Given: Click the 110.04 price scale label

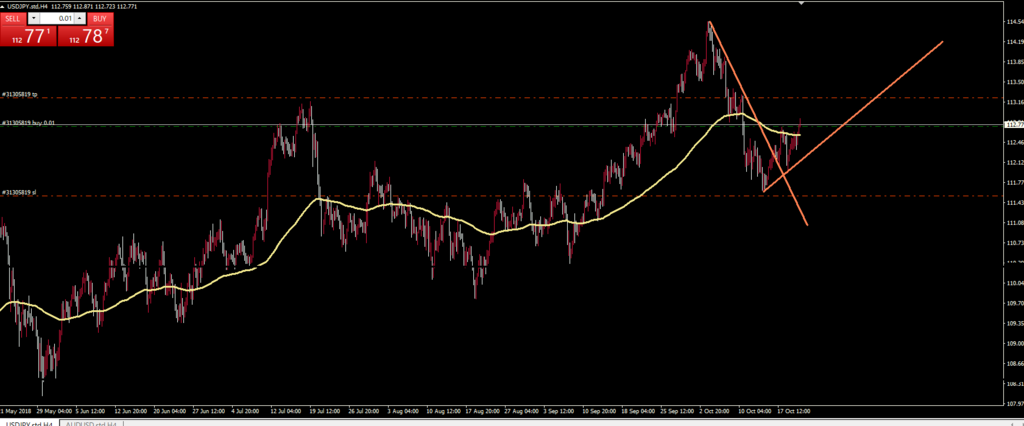Looking at the screenshot, I should pos(1015,283).
